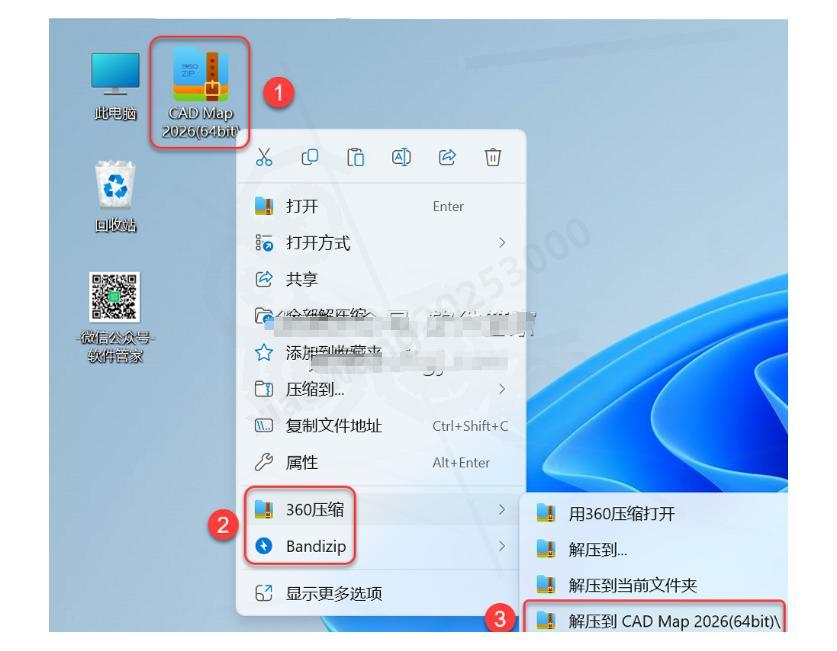Screen dimensions: 837x651
Task: Choose 打开方式 (Open with) menu entry
Action: 381,243
